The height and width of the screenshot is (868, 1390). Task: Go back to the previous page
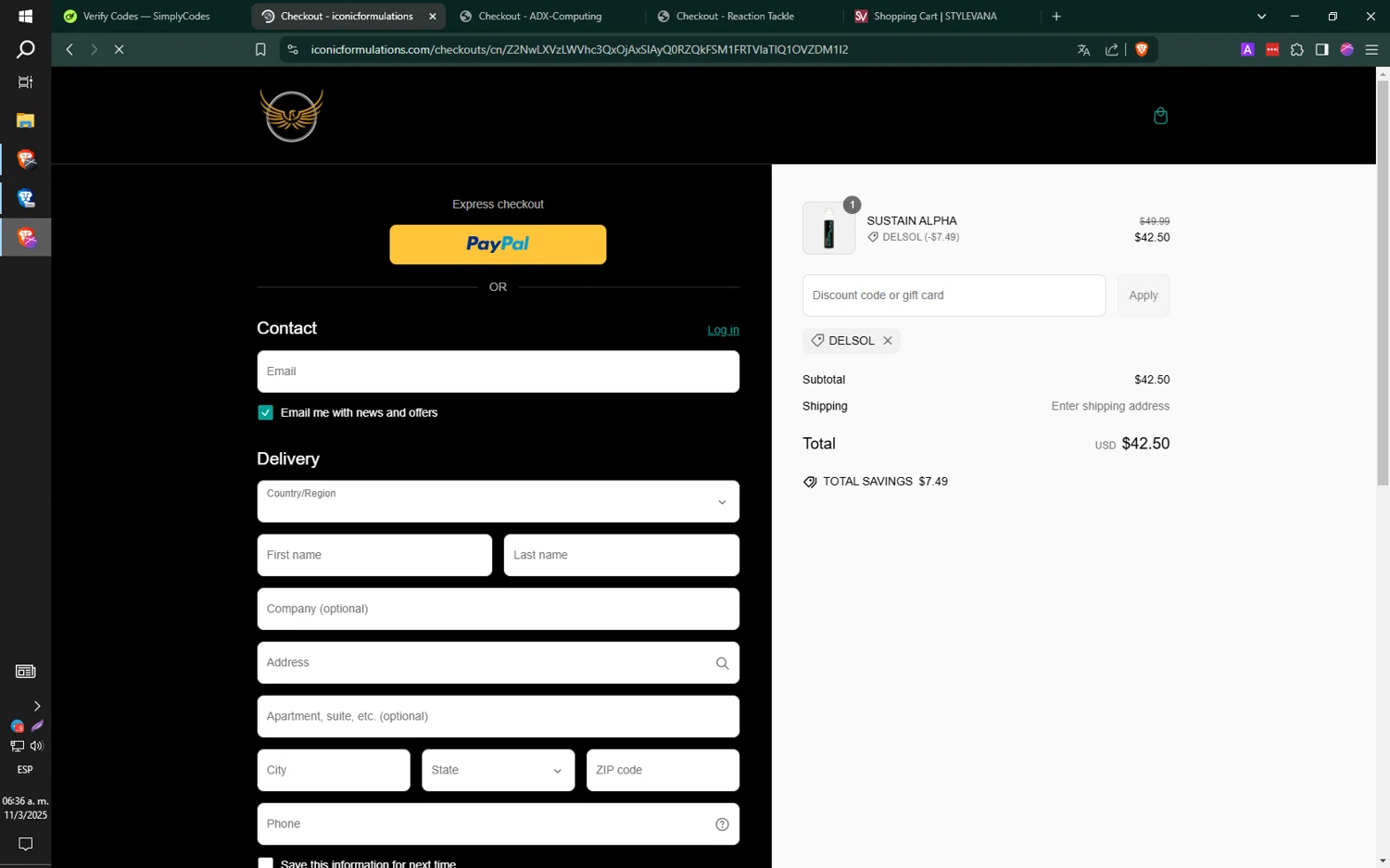click(x=69, y=50)
